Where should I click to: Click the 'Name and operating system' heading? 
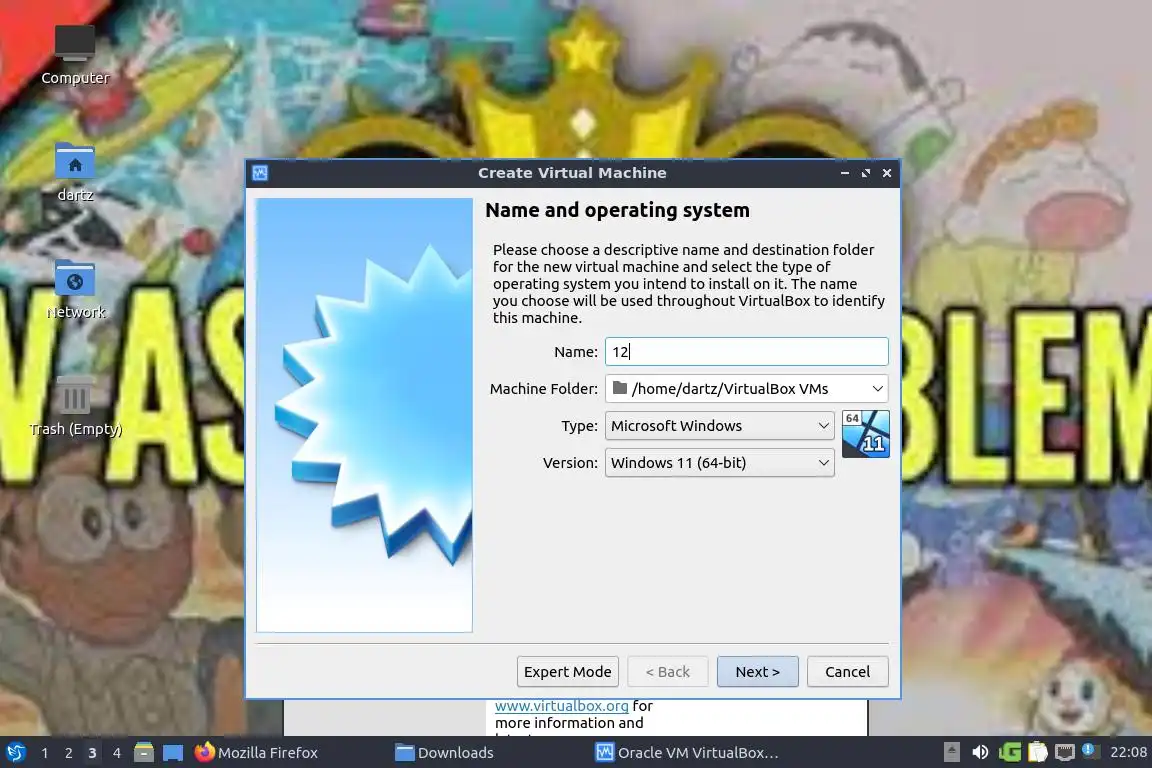tap(617, 210)
